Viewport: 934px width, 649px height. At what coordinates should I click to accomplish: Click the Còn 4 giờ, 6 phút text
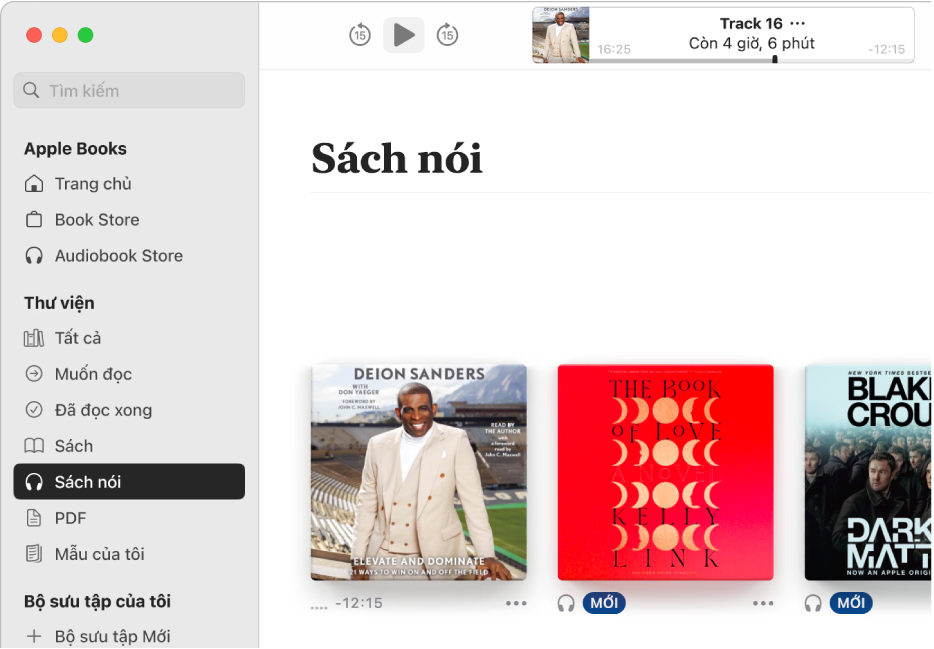(x=752, y=43)
